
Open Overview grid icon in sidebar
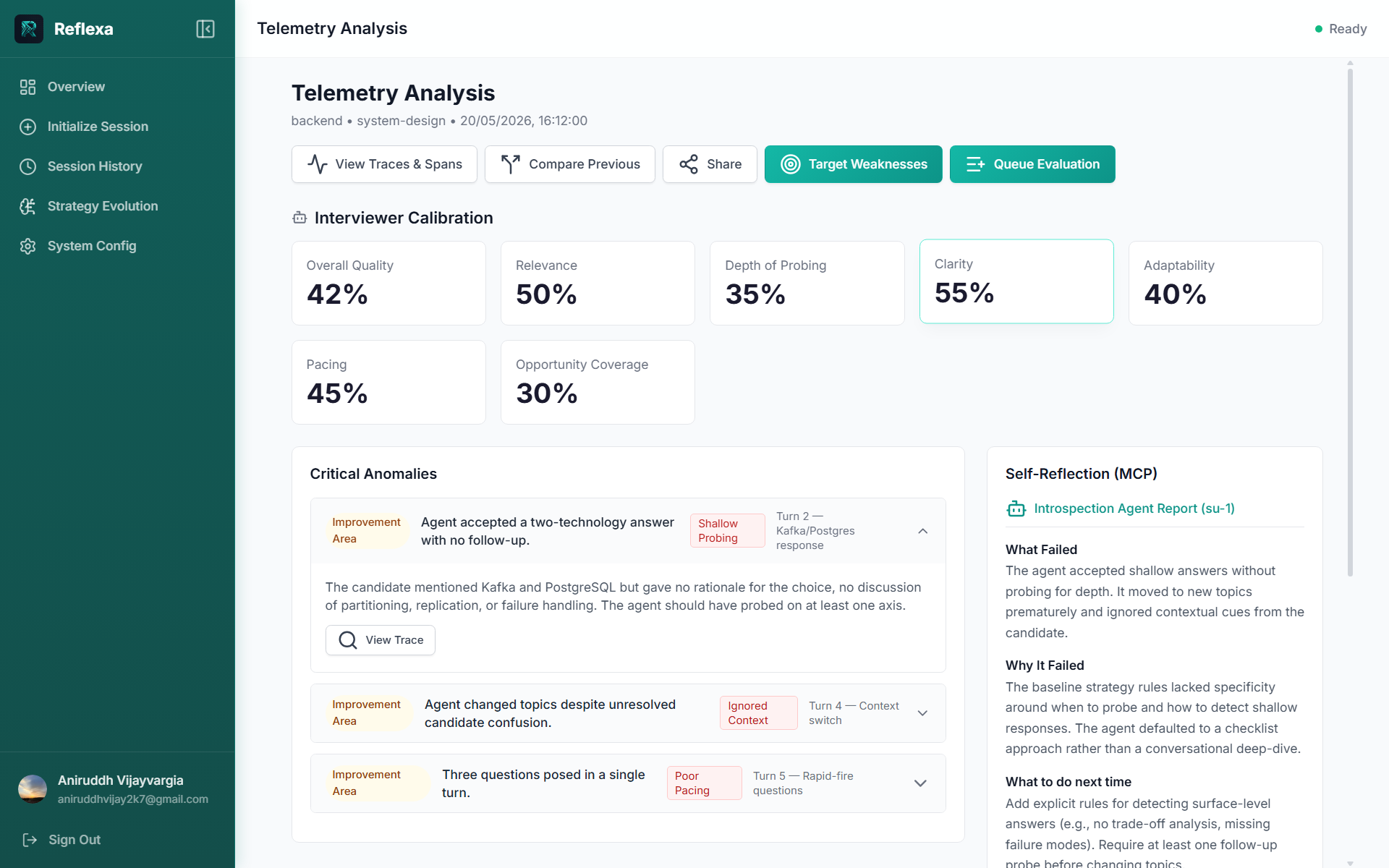coord(27,87)
